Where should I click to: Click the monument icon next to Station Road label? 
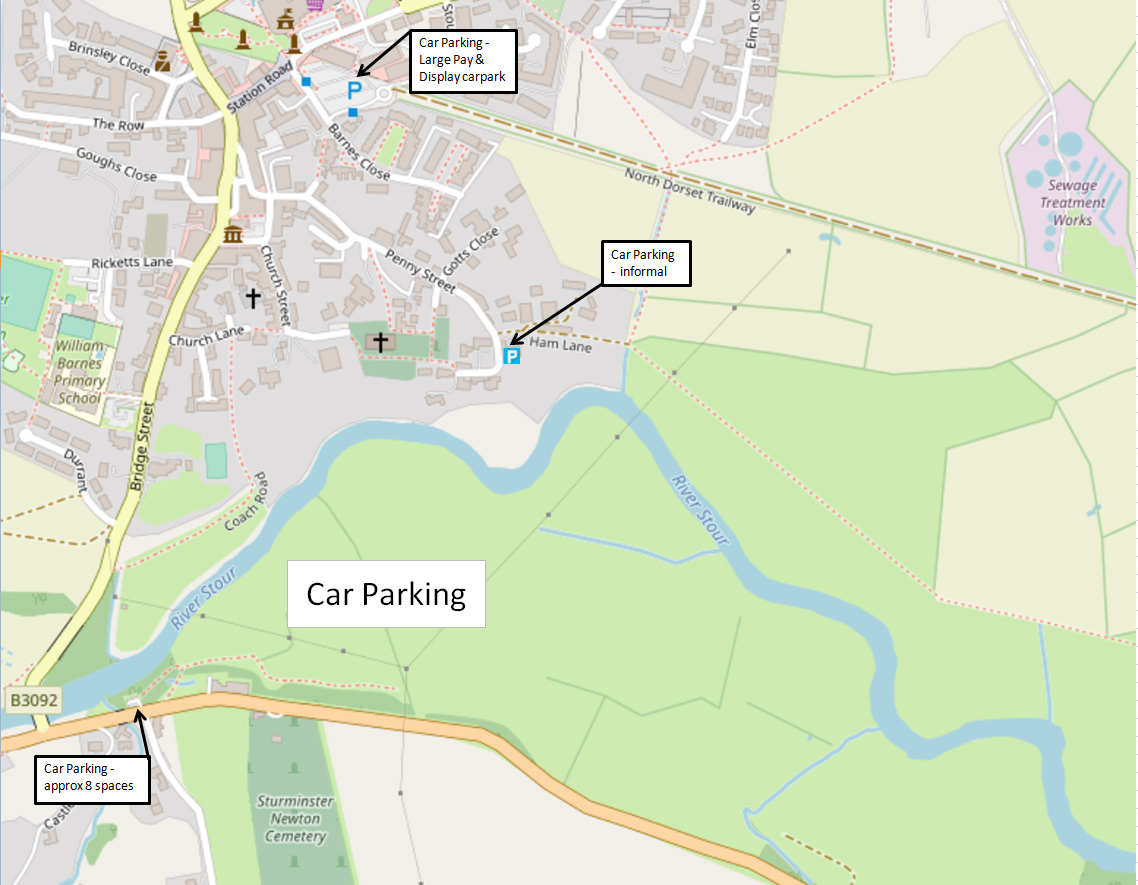coord(294,44)
